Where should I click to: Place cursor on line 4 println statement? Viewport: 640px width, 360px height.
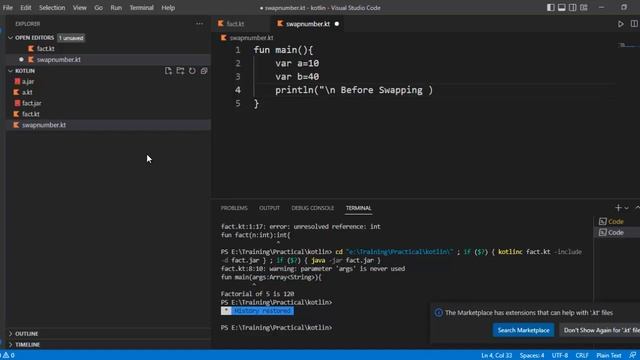click(x=353, y=90)
